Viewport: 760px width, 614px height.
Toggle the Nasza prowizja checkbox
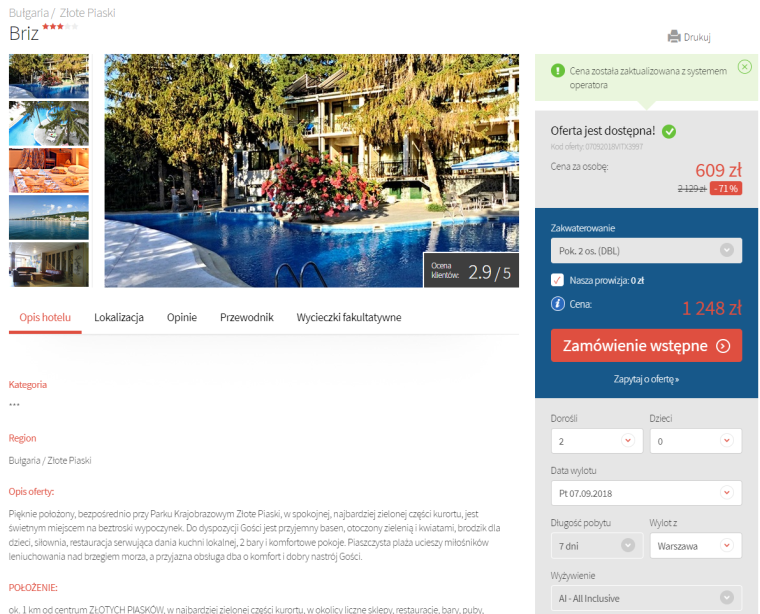pyautogui.click(x=557, y=280)
